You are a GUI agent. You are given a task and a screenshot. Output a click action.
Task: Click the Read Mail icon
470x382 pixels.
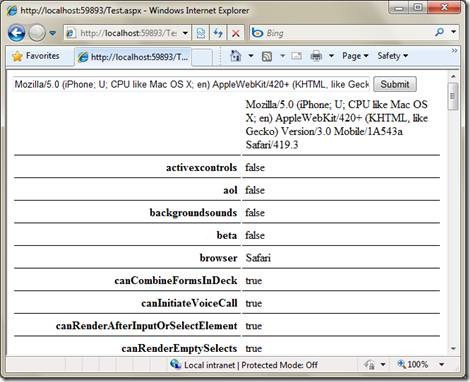(x=296, y=56)
